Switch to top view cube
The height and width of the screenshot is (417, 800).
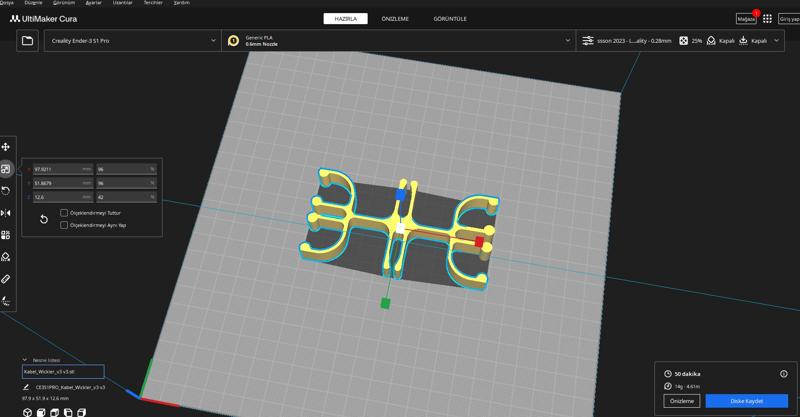(x=55, y=412)
